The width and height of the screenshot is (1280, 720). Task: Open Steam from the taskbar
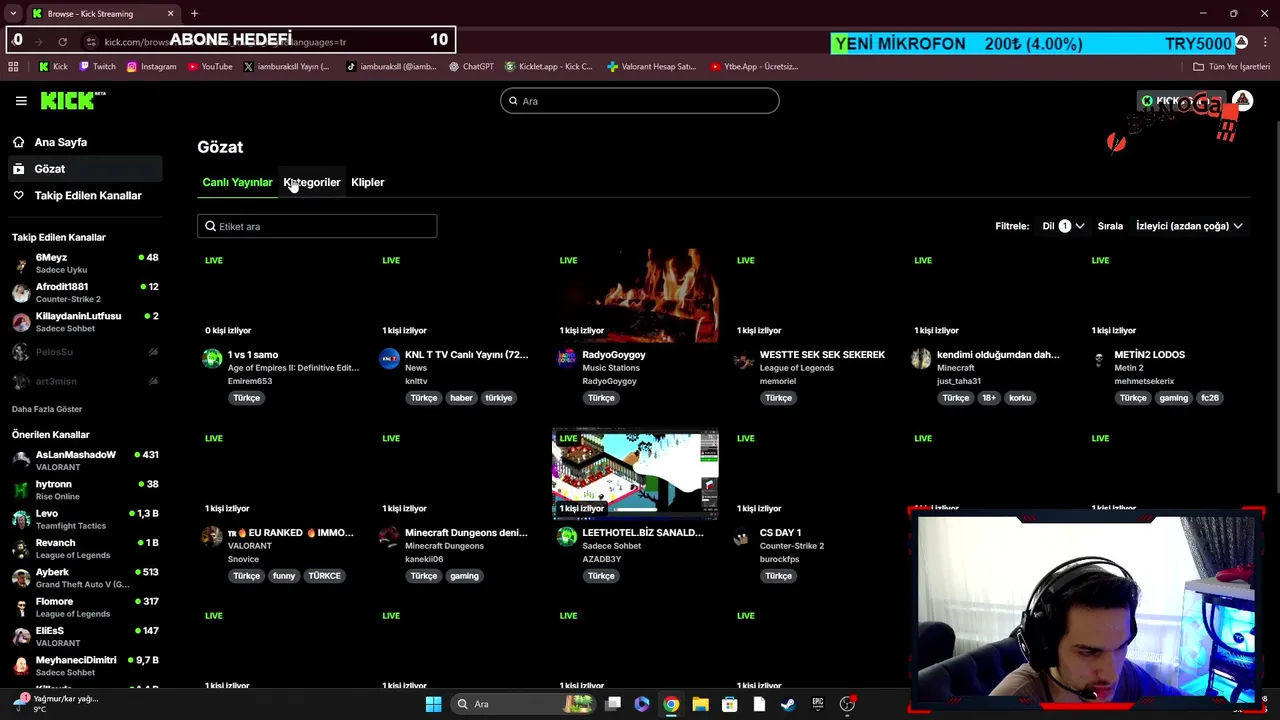[788, 704]
